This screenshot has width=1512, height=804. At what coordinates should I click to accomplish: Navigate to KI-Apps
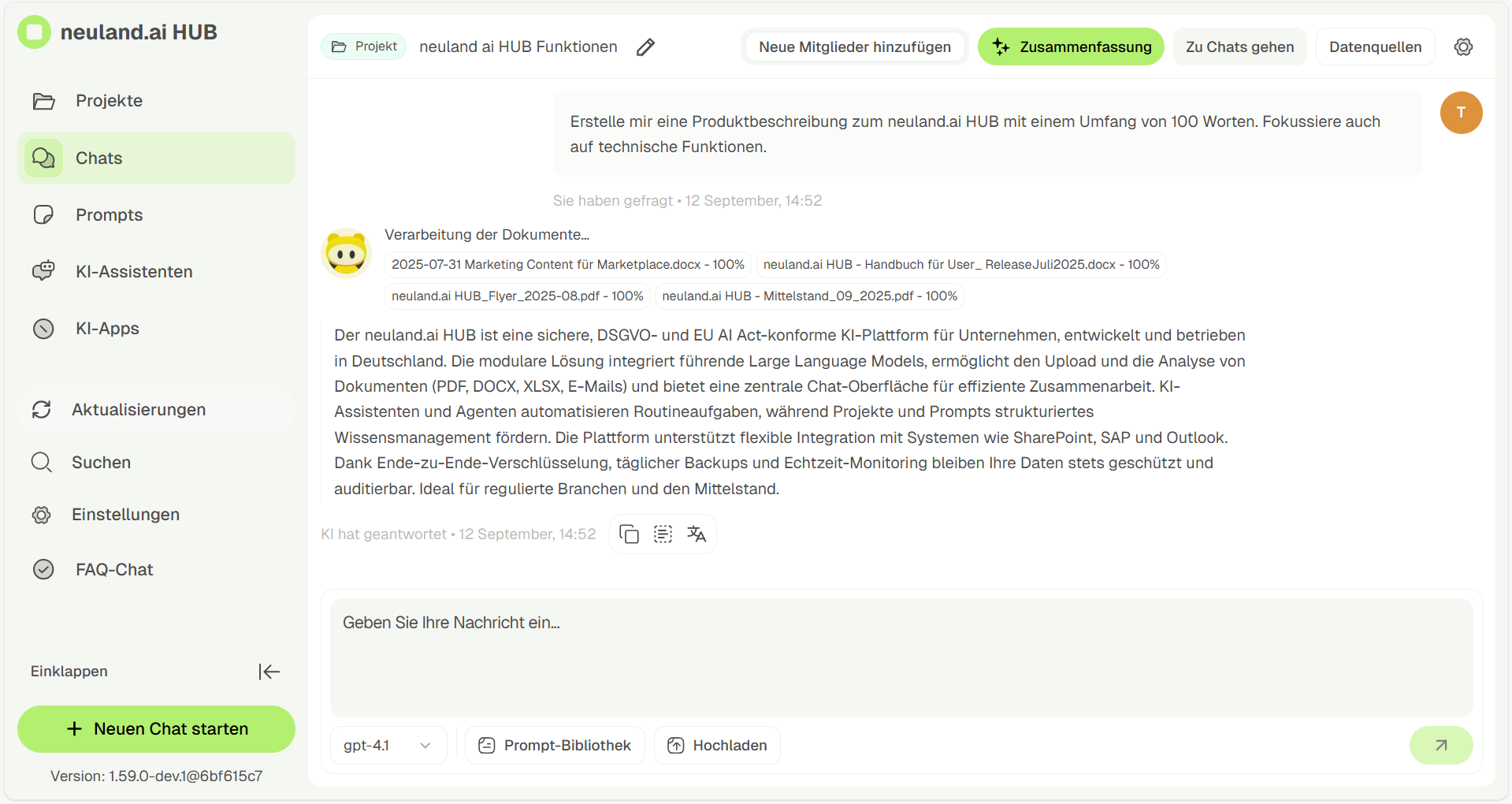[107, 329]
